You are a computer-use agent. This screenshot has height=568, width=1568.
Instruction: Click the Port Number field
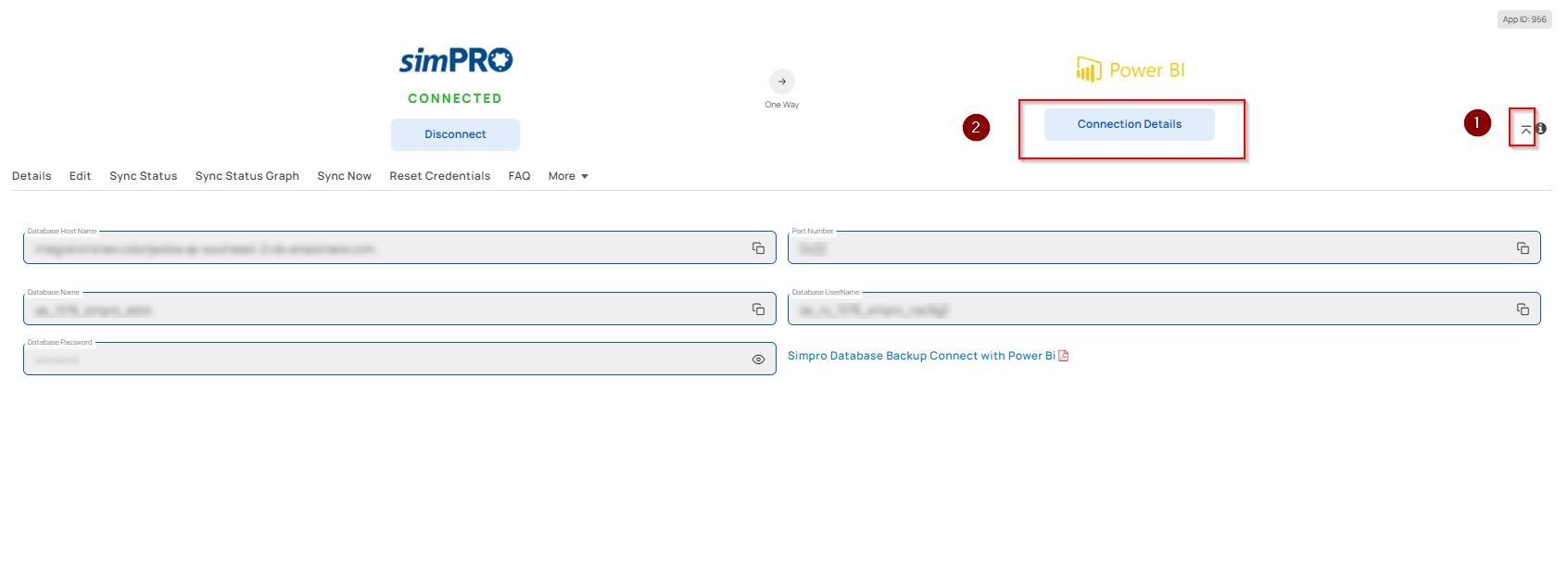1164,247
